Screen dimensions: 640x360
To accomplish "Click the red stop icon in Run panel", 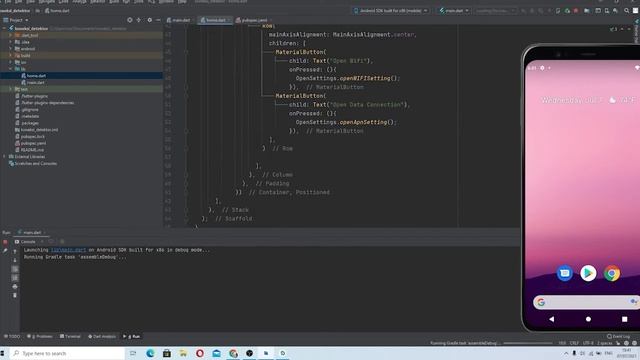I will [x=5, y=242].
